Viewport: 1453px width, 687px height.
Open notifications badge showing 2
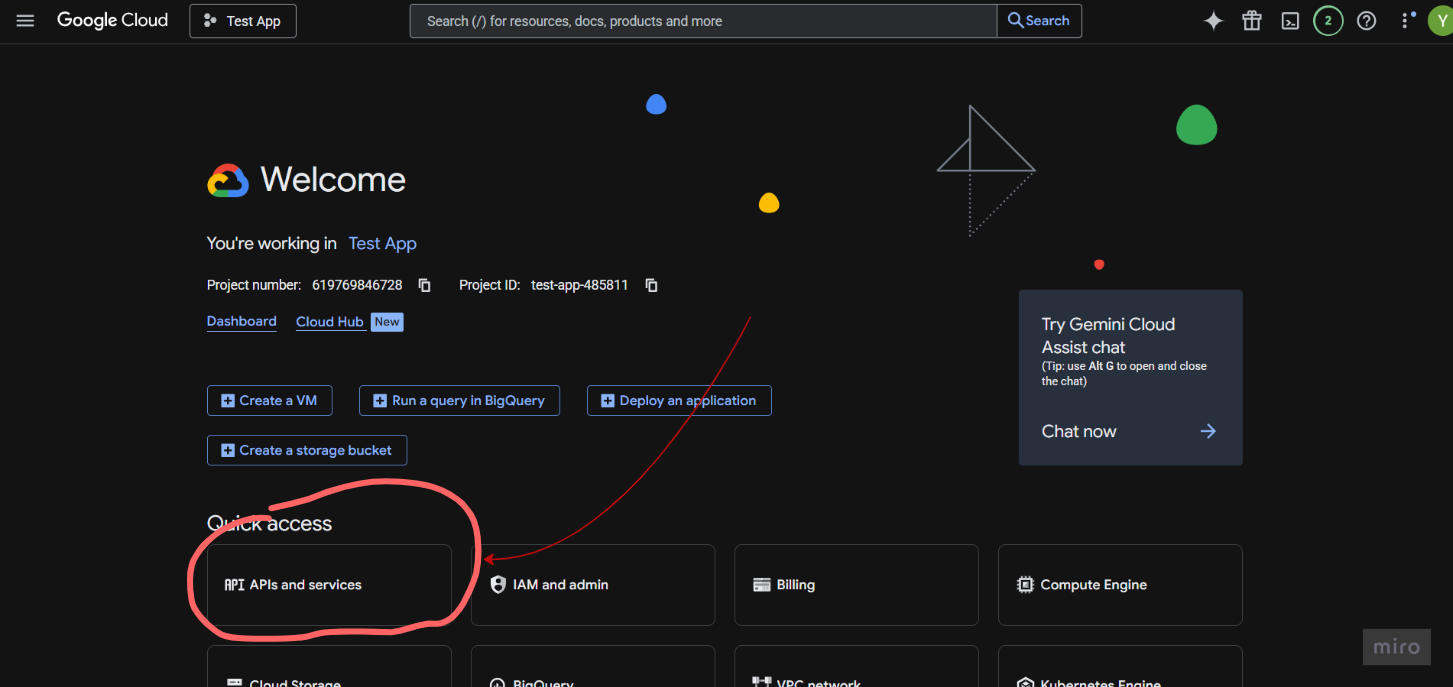(1328, 21)
